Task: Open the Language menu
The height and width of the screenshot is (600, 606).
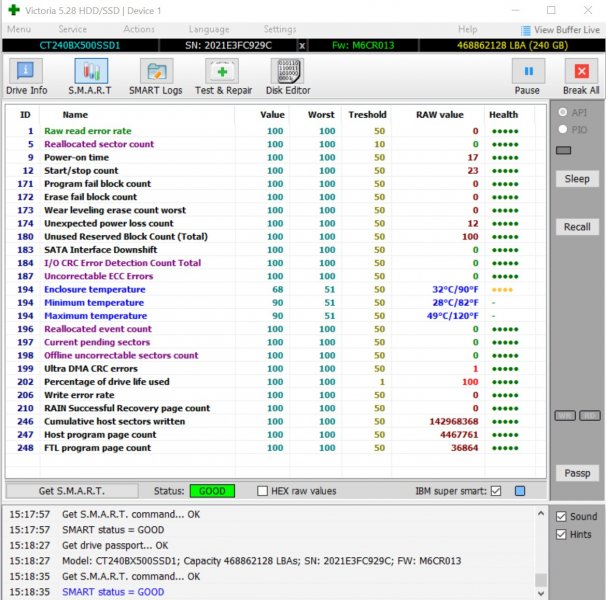Action: coord(208,30)
